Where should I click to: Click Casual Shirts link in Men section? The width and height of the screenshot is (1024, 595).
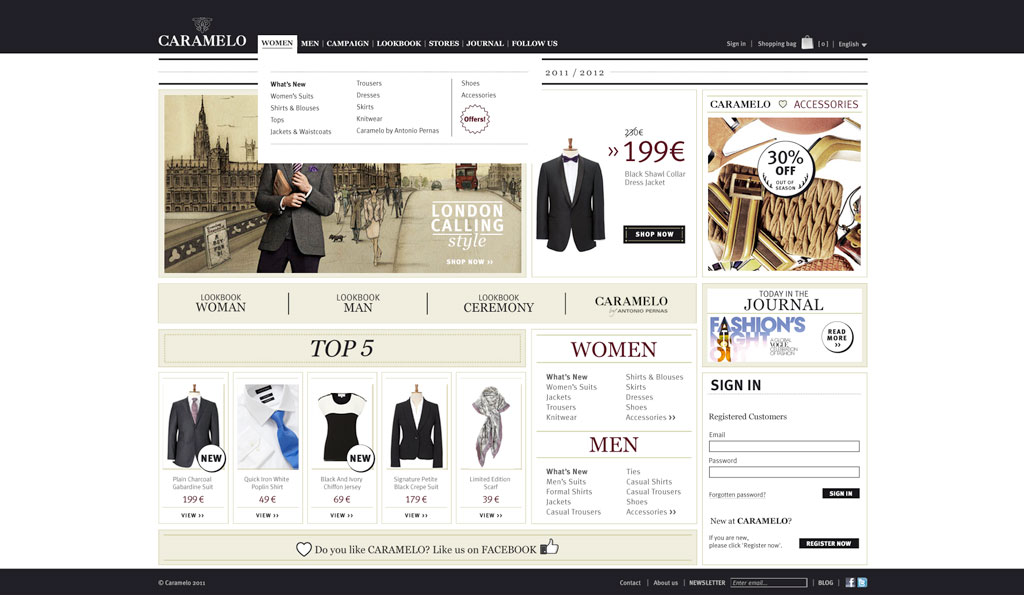pyautogui.click(x=648, y=481)
